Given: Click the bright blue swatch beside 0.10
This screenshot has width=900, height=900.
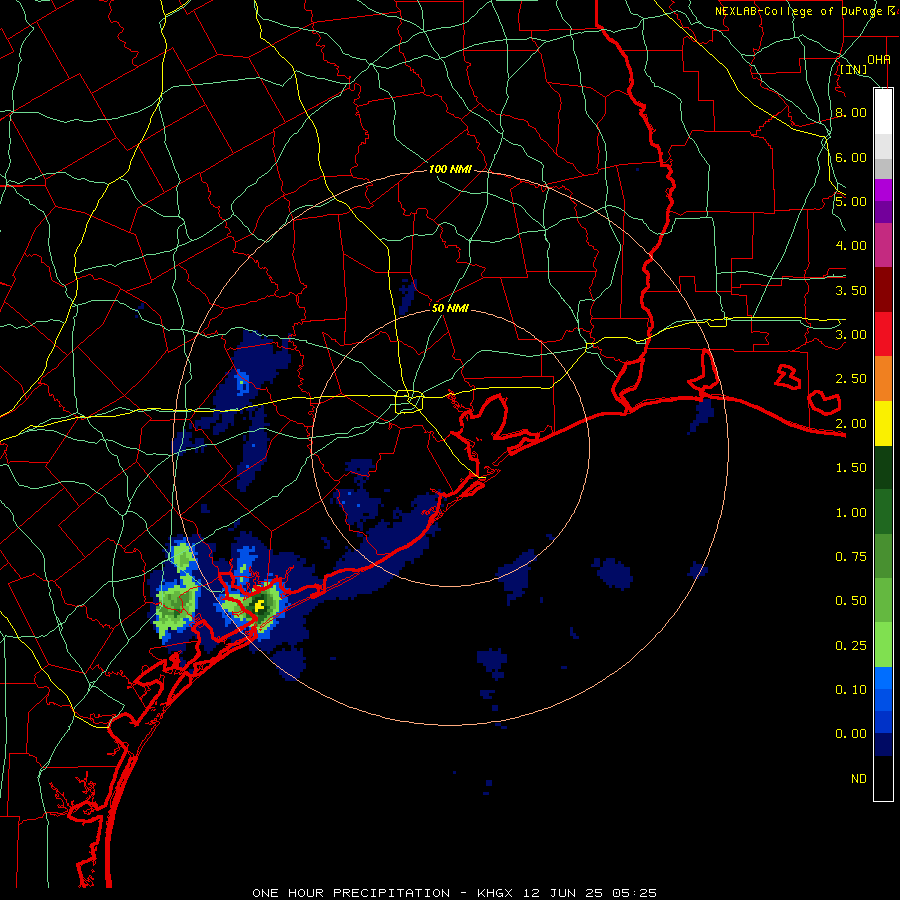Looking at the screenshot, I should tap(883, 678).
